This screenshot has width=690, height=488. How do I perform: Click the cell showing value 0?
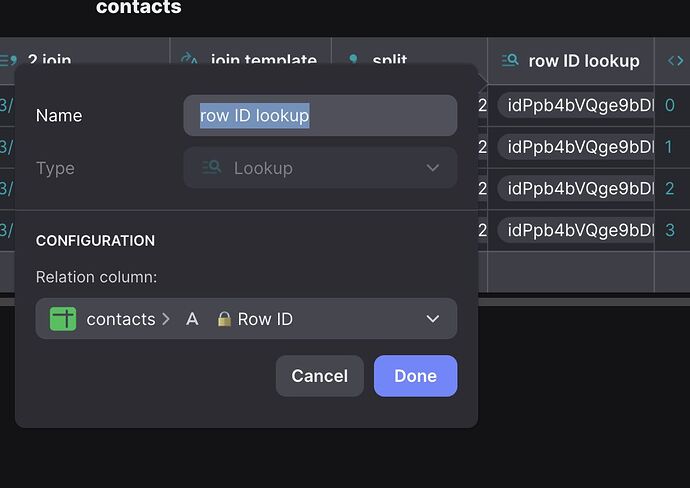click(x=670, y=105)
